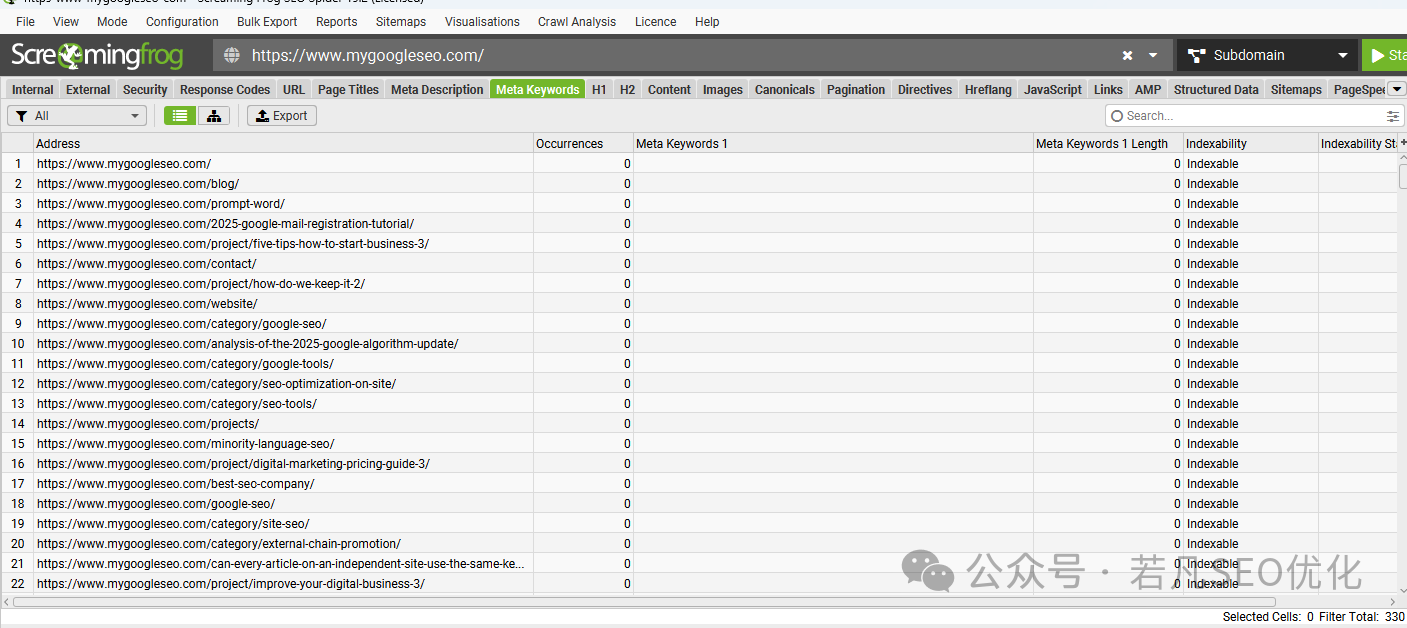Switch to the H1 tab
Screen dimensions: 1407x628
tap(599, 89)
